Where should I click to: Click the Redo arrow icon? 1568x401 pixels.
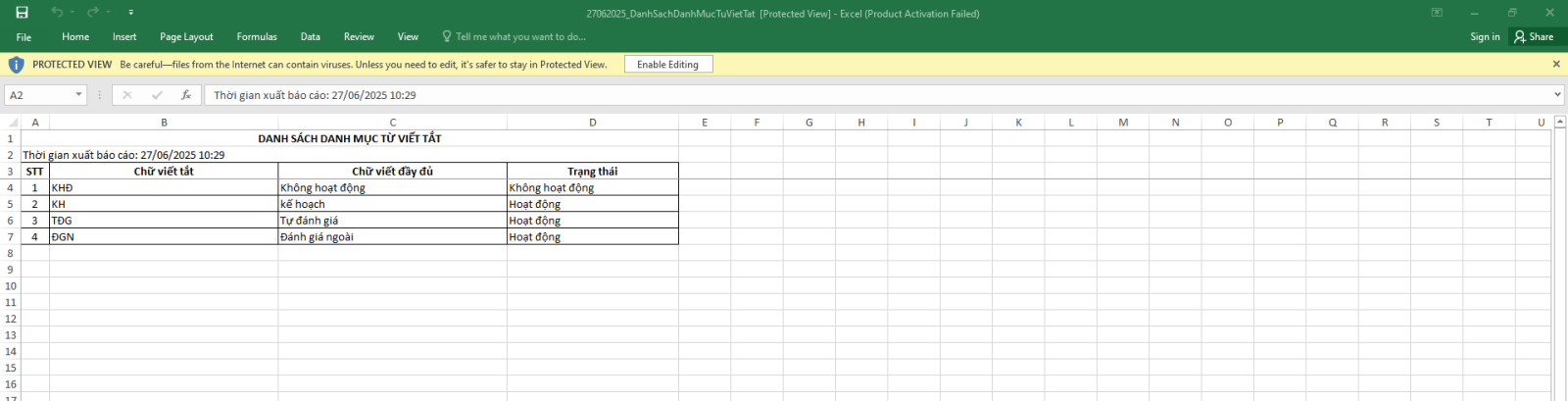click(x=92, y=13)
